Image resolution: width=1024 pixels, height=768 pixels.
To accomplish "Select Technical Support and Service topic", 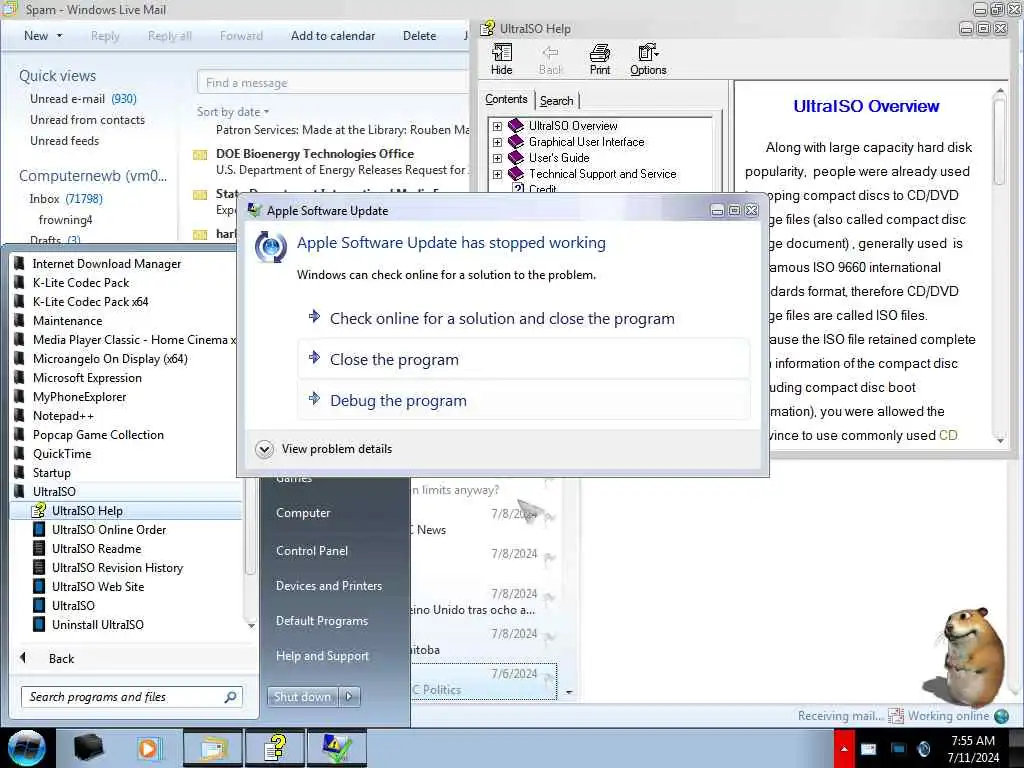I will tap(602, 174).
